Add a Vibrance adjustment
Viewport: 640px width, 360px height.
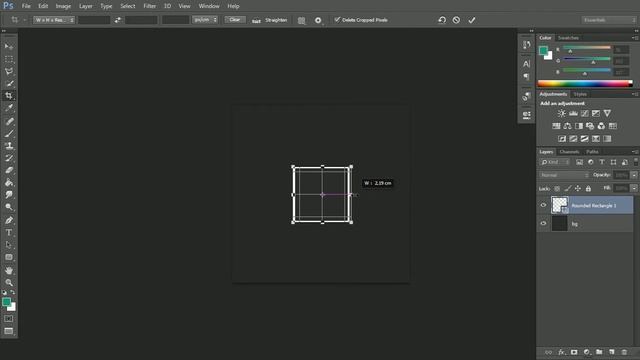click(607, 113)
